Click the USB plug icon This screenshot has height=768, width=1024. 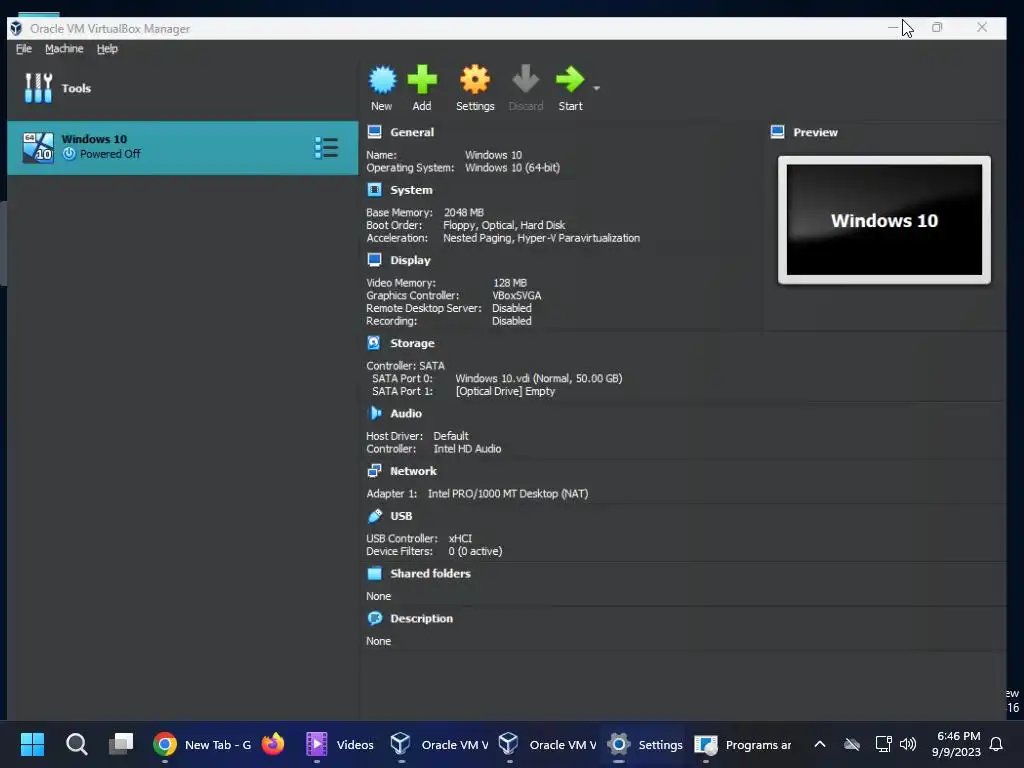point(374,516)
